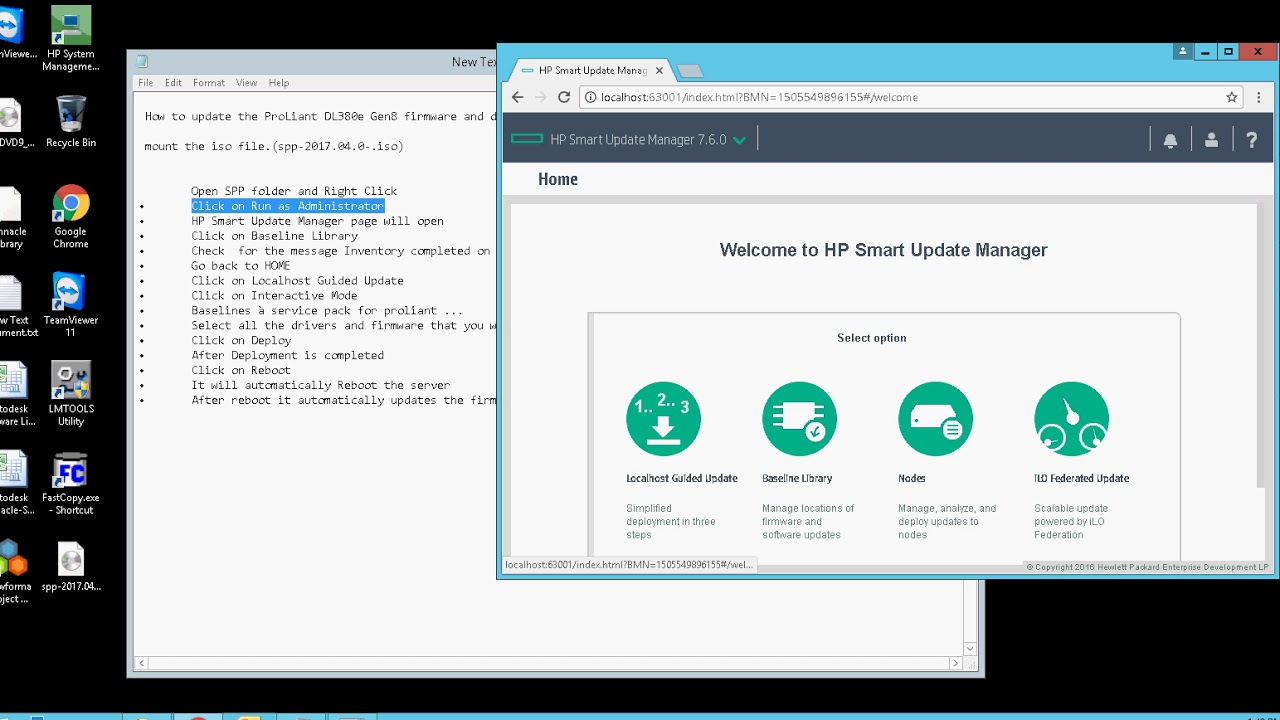The image size is (1280, 720).
Task: Click 'mount the iso file' line
Action: pyautogui.click(x=274, y=146)
